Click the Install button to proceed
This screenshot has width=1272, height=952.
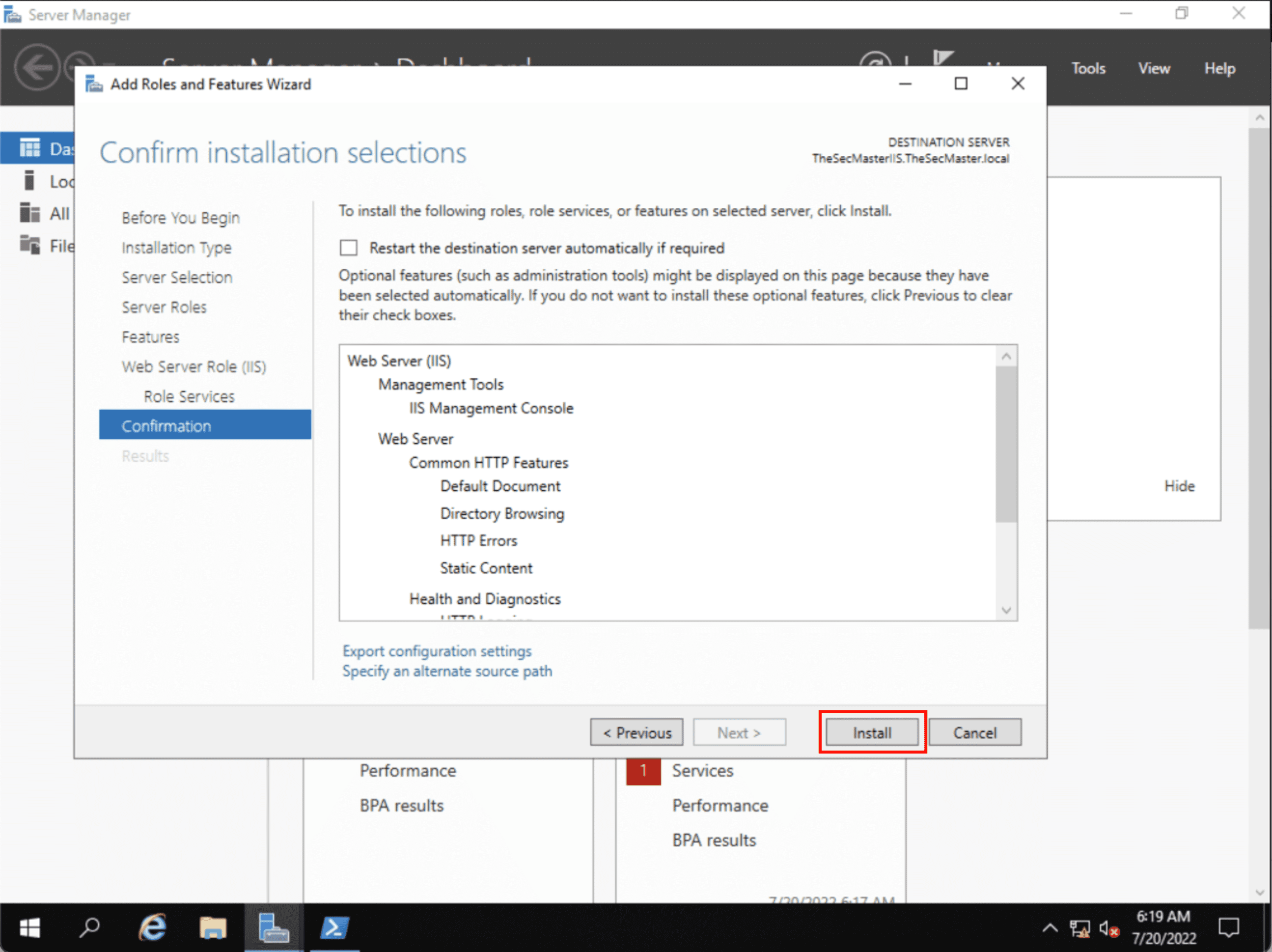tap(870, 732)
